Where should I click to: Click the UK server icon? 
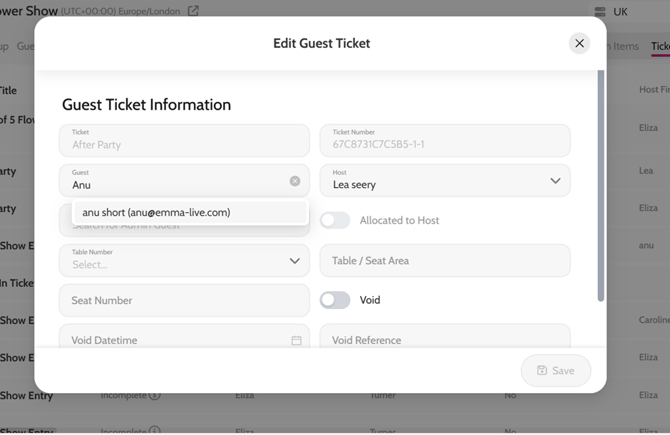click(600, 12)
